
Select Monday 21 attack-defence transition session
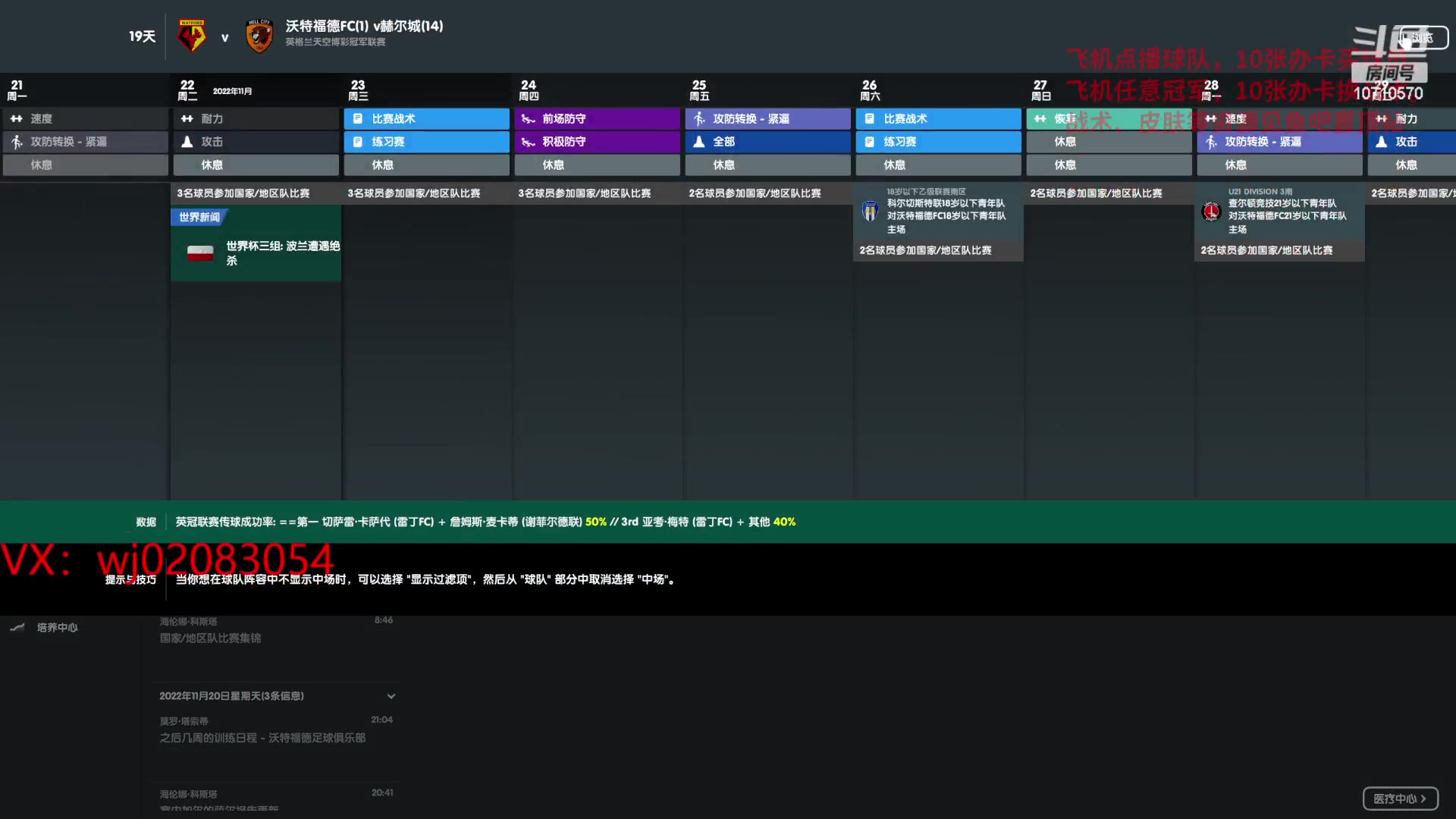pyautogui.click(x=85, y=142)
